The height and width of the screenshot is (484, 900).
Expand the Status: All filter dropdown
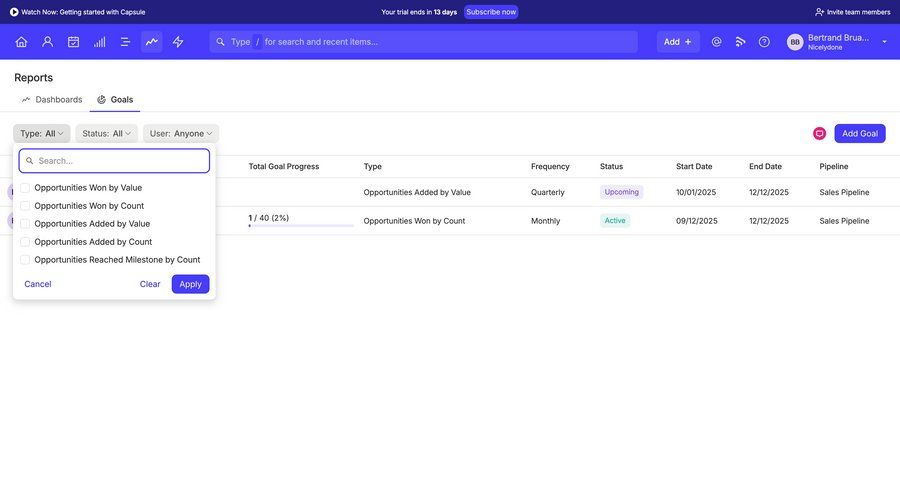coord(106,133)
